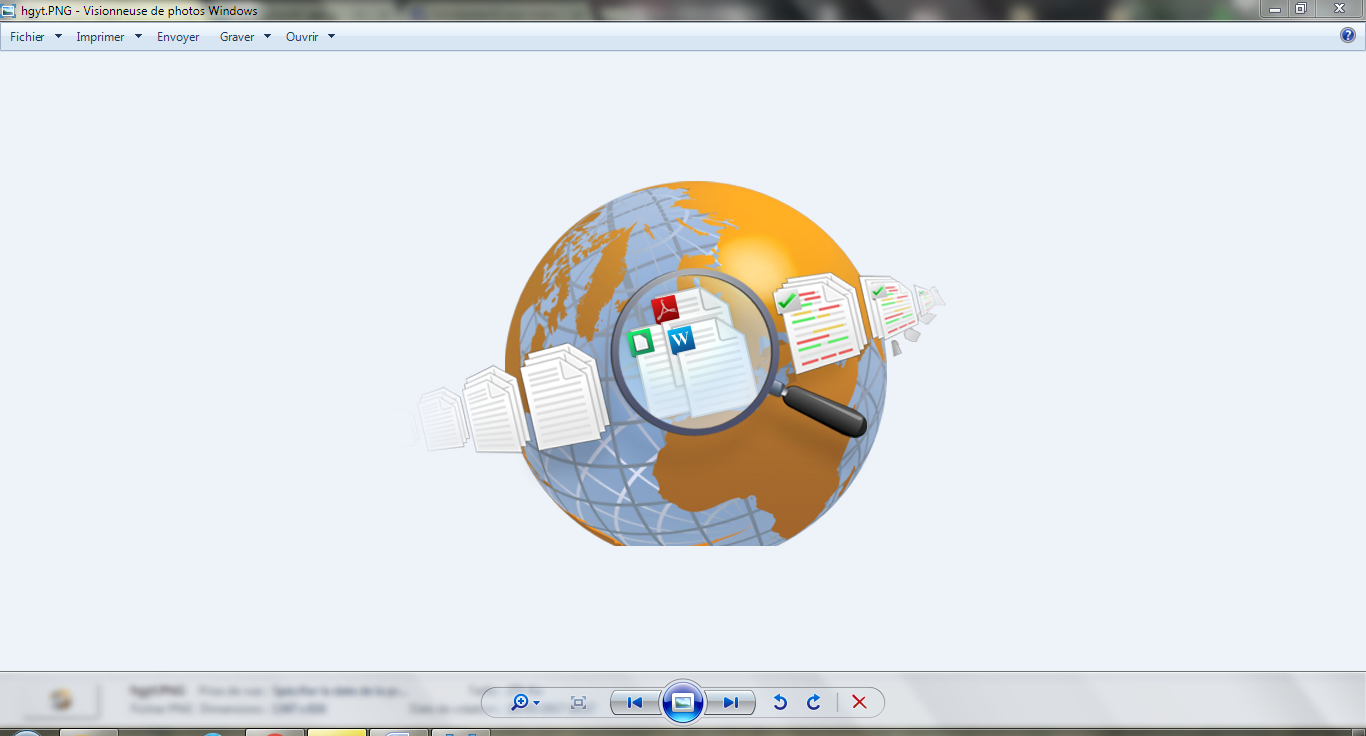Show the image at actual size
This screenshot has width=1366, height=736.
(578, 703)
